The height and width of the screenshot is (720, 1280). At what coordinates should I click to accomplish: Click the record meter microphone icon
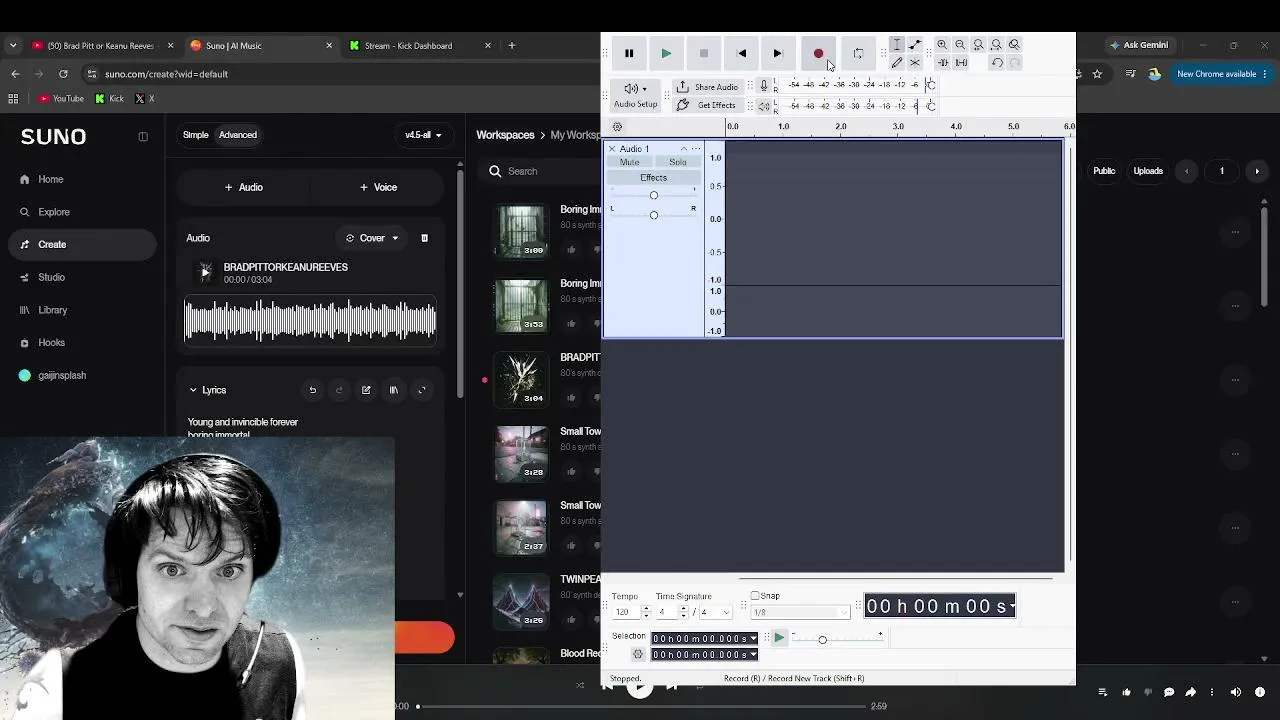[x=764, y=86]
